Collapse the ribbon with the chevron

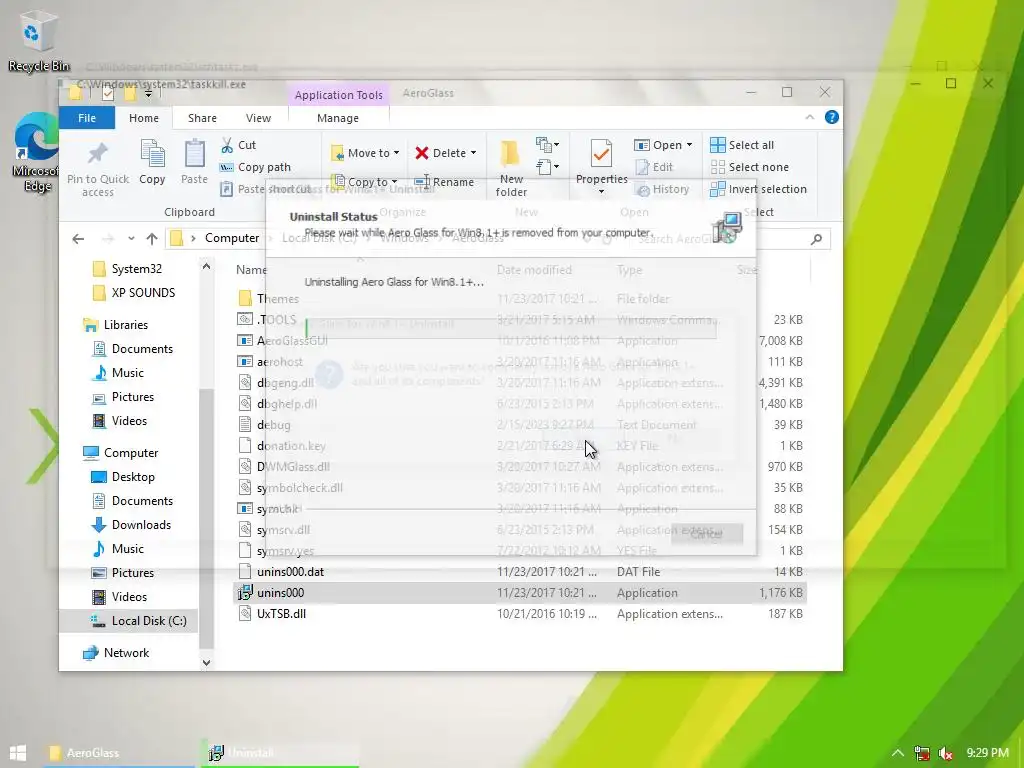(810, 118)
